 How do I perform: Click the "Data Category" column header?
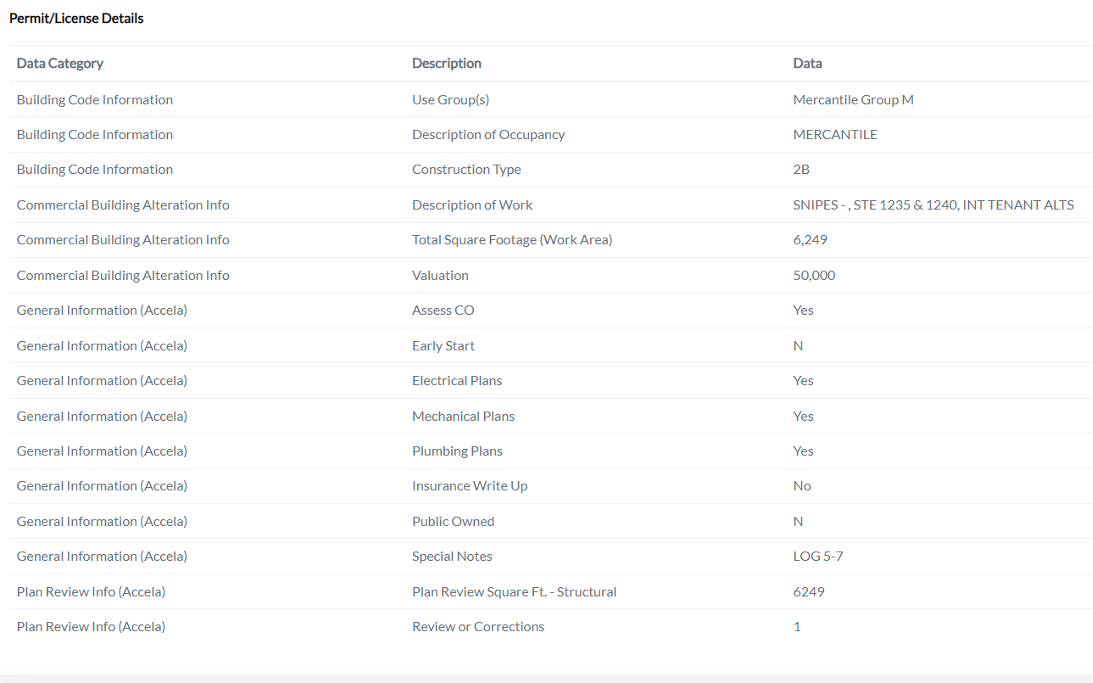(x=60, y=63)
